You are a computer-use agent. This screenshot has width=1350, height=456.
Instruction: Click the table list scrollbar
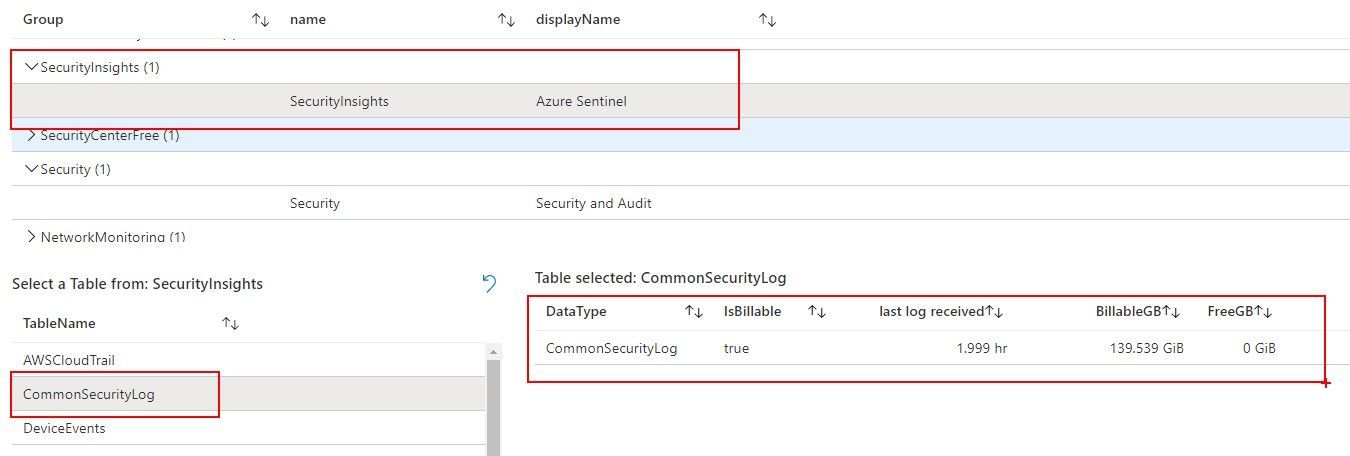coord(493,400)
